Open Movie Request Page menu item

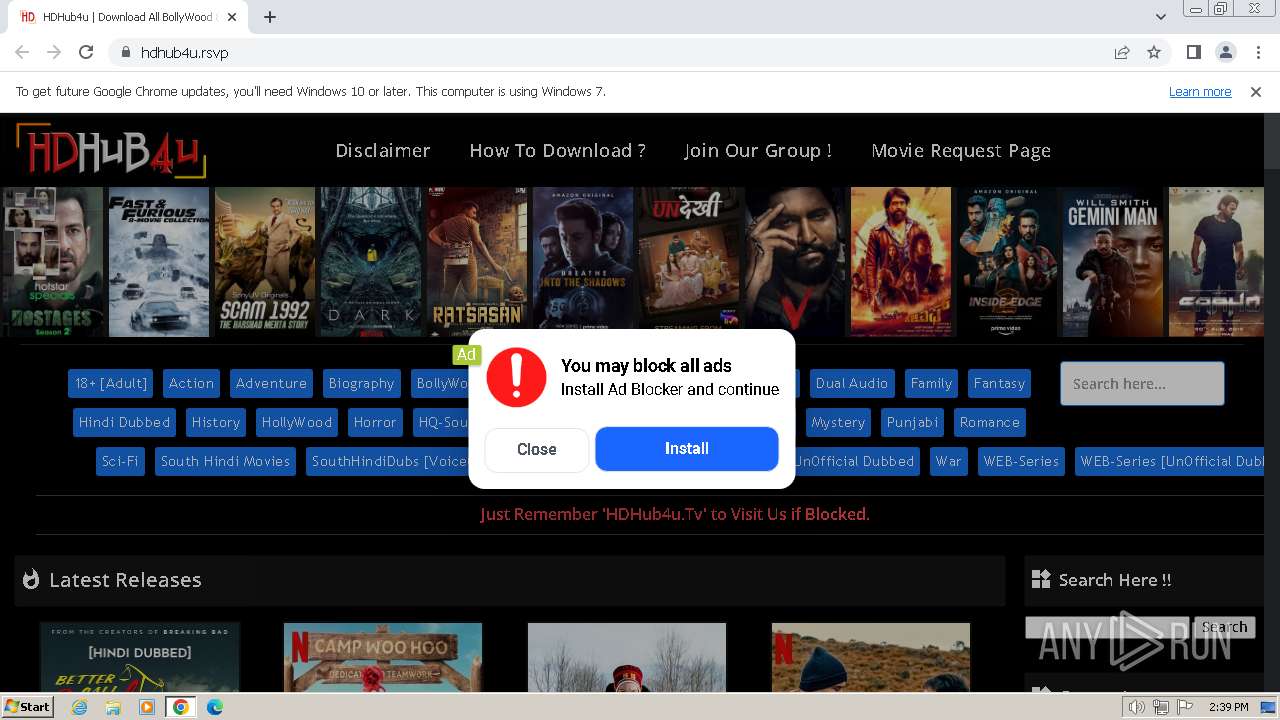coord(961,150)
